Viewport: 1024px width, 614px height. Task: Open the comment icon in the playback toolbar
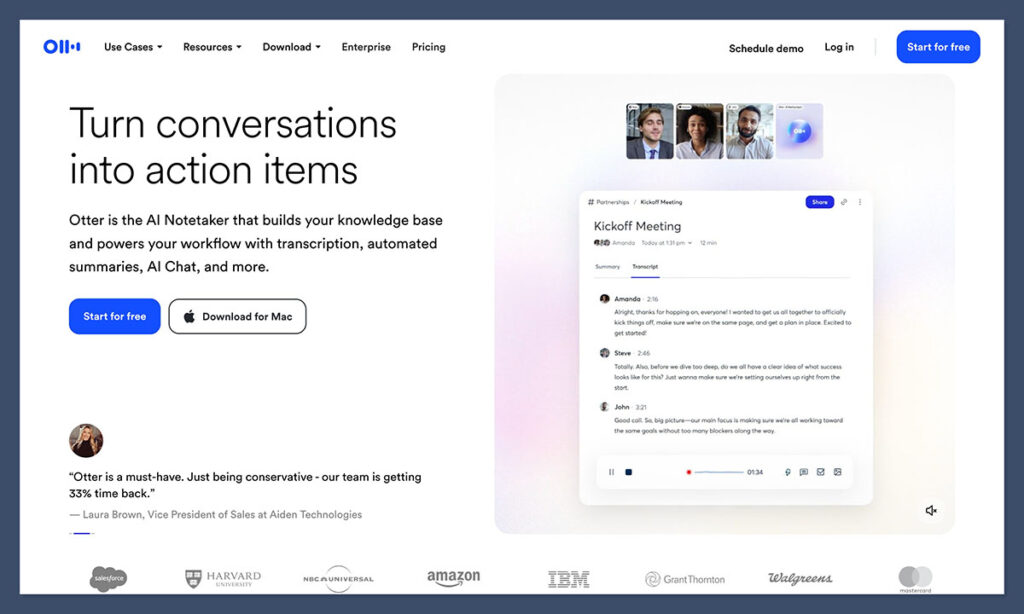[803, 470]
